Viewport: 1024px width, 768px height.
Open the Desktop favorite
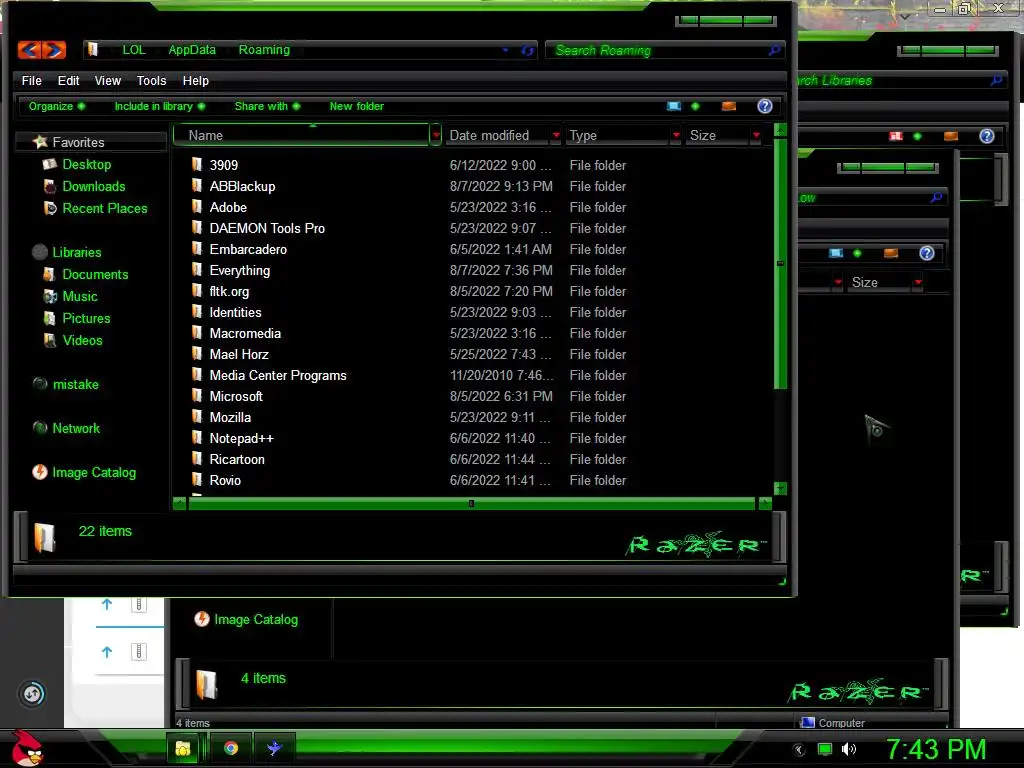tap(87, 165)
